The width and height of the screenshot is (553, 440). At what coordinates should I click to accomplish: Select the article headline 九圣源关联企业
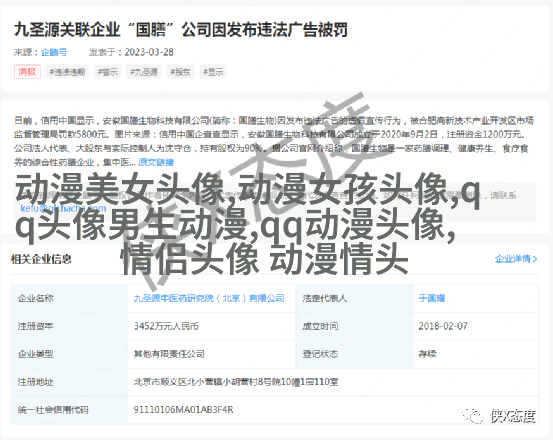[181, 29]
